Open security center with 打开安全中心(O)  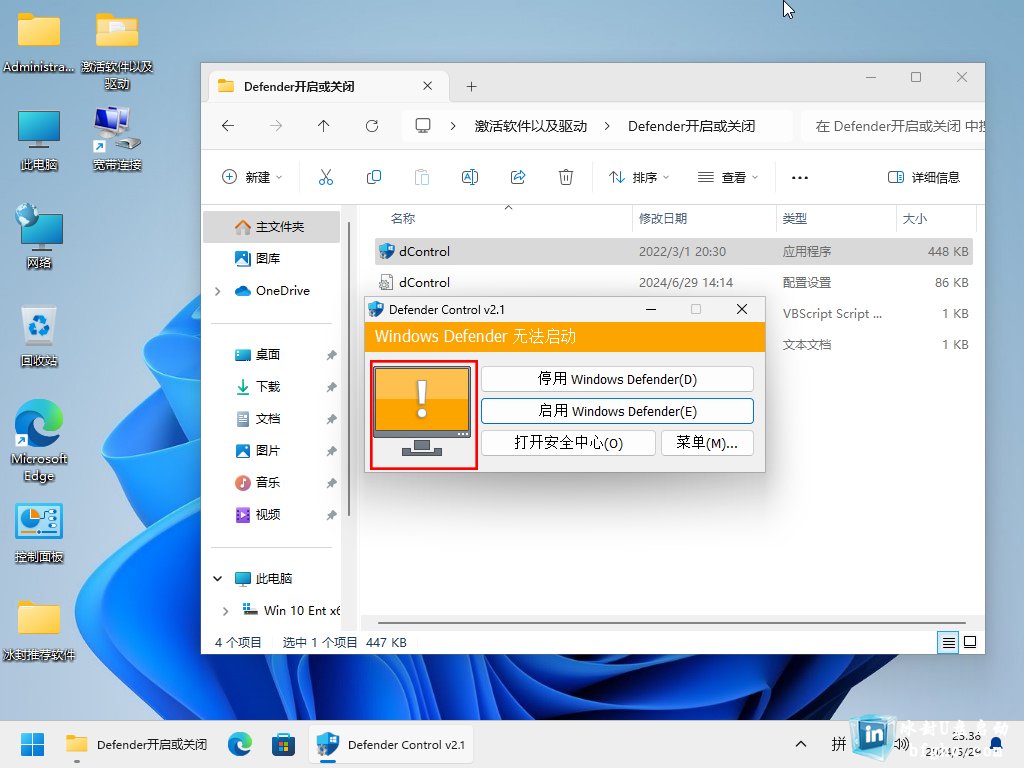coord(568,443)
